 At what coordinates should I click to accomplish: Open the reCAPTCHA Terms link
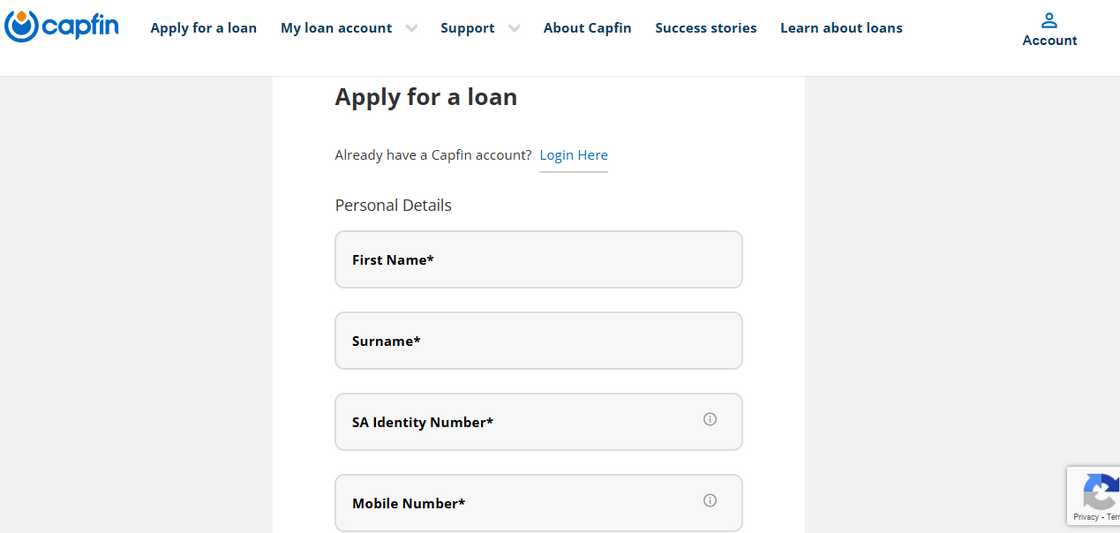pos(1112,517)
